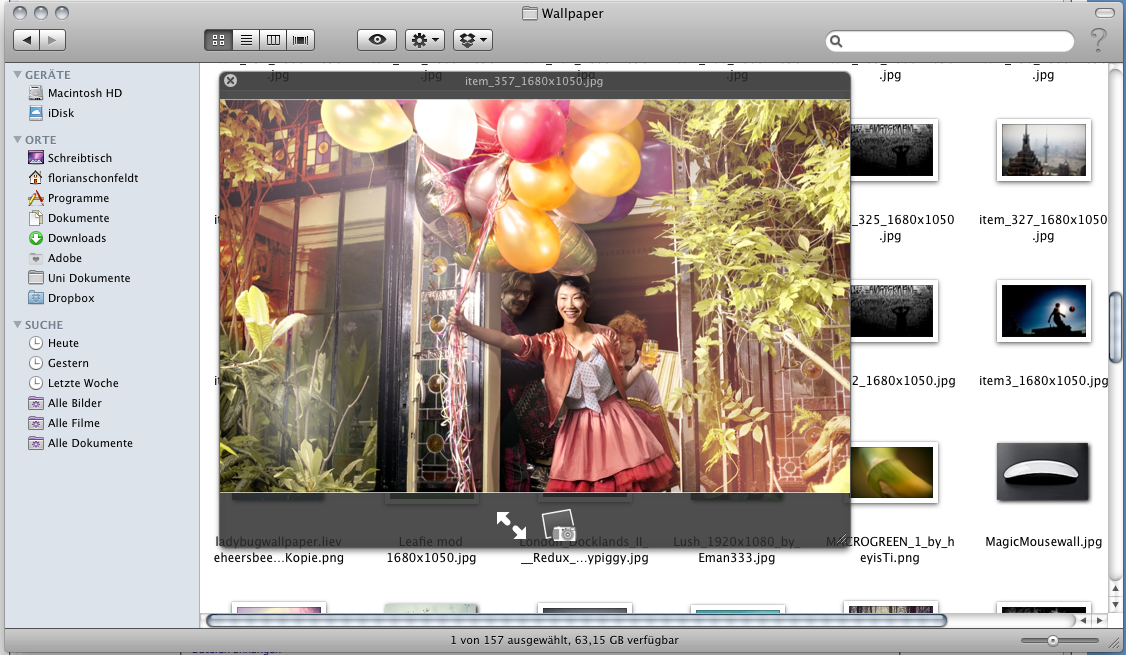Click the London_Docklands_II__Redux filename

585,549
